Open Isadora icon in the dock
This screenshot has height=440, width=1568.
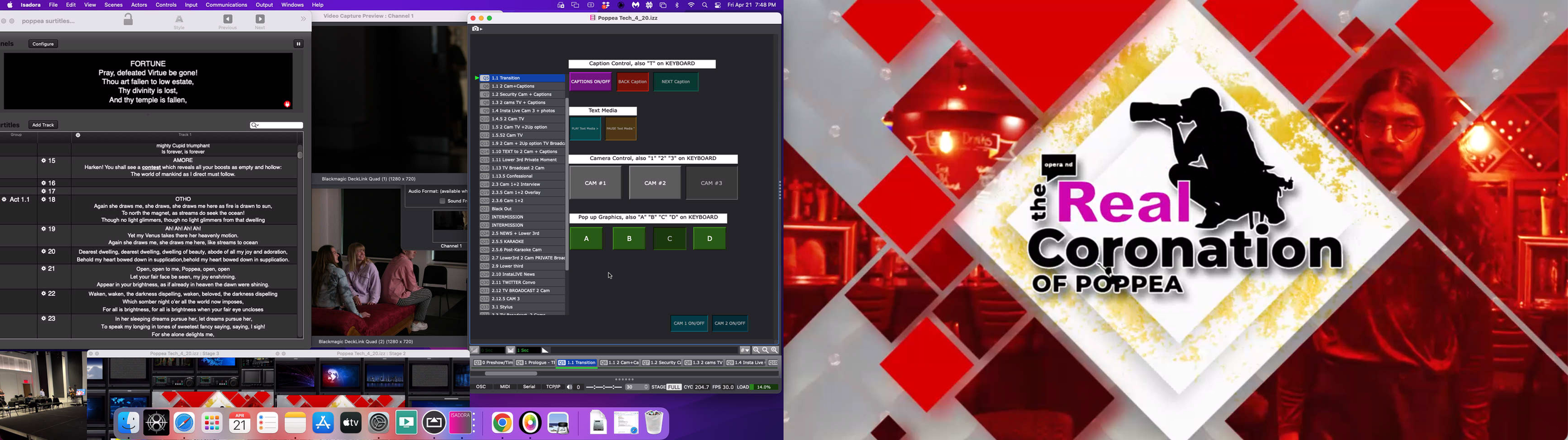pos(461,423)
